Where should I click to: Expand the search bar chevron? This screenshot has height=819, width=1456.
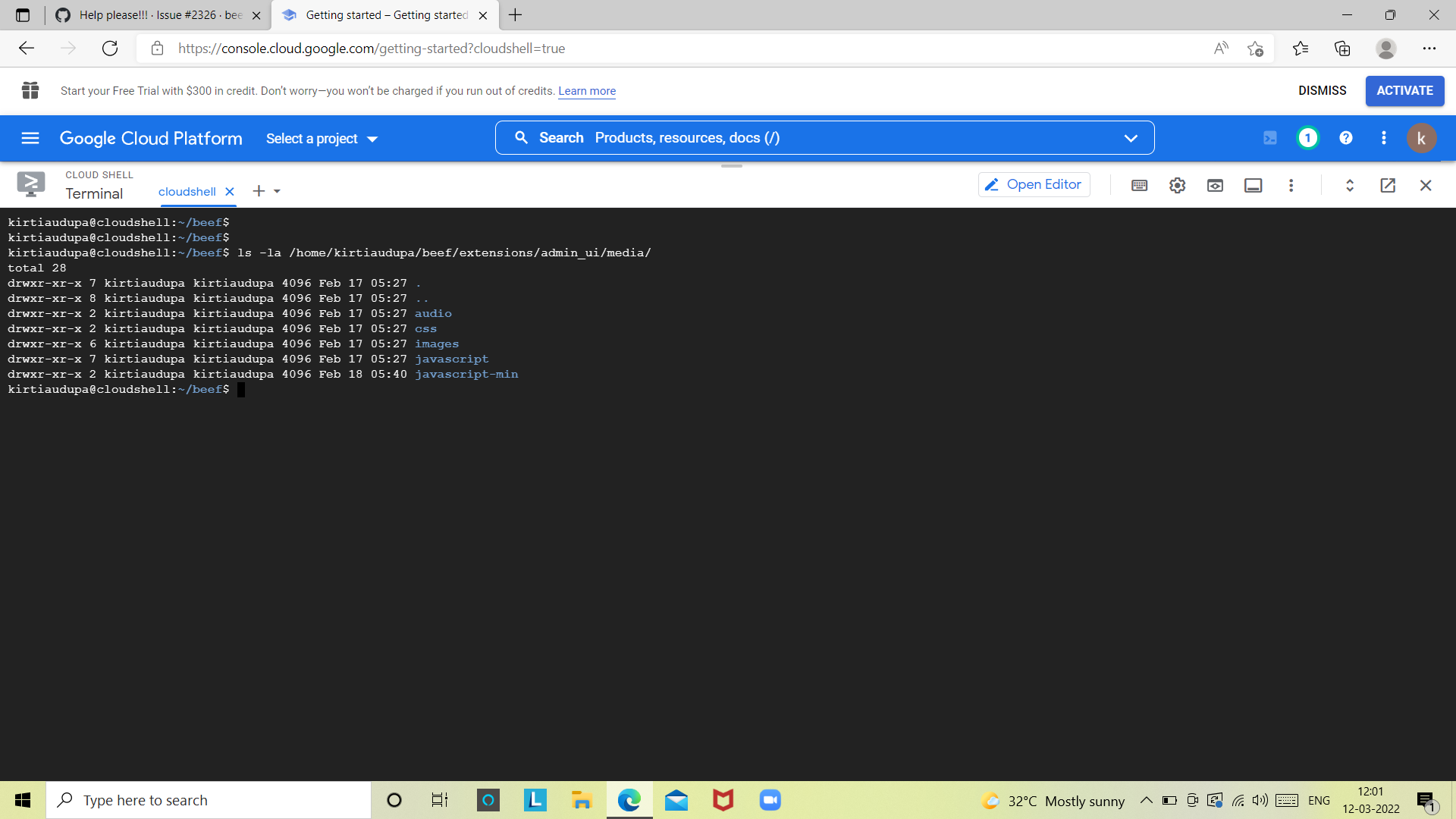click(x=1131, y=137)
